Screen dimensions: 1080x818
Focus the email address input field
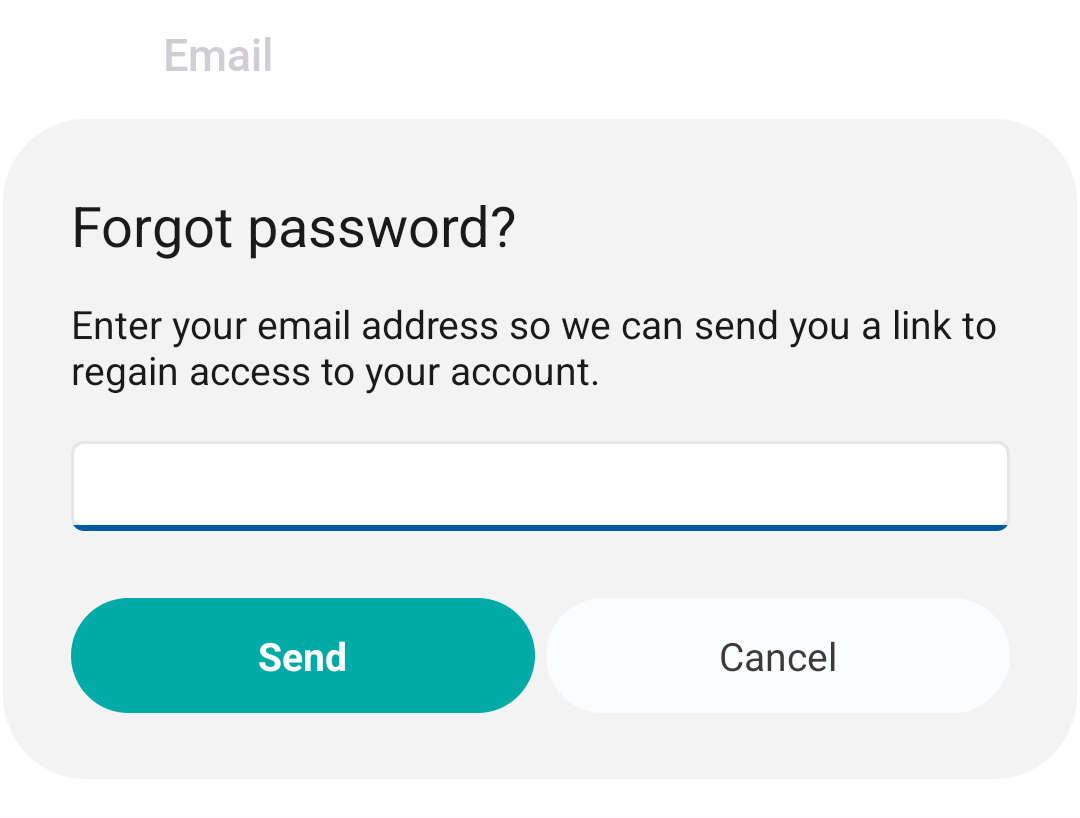tap(541, 486)
